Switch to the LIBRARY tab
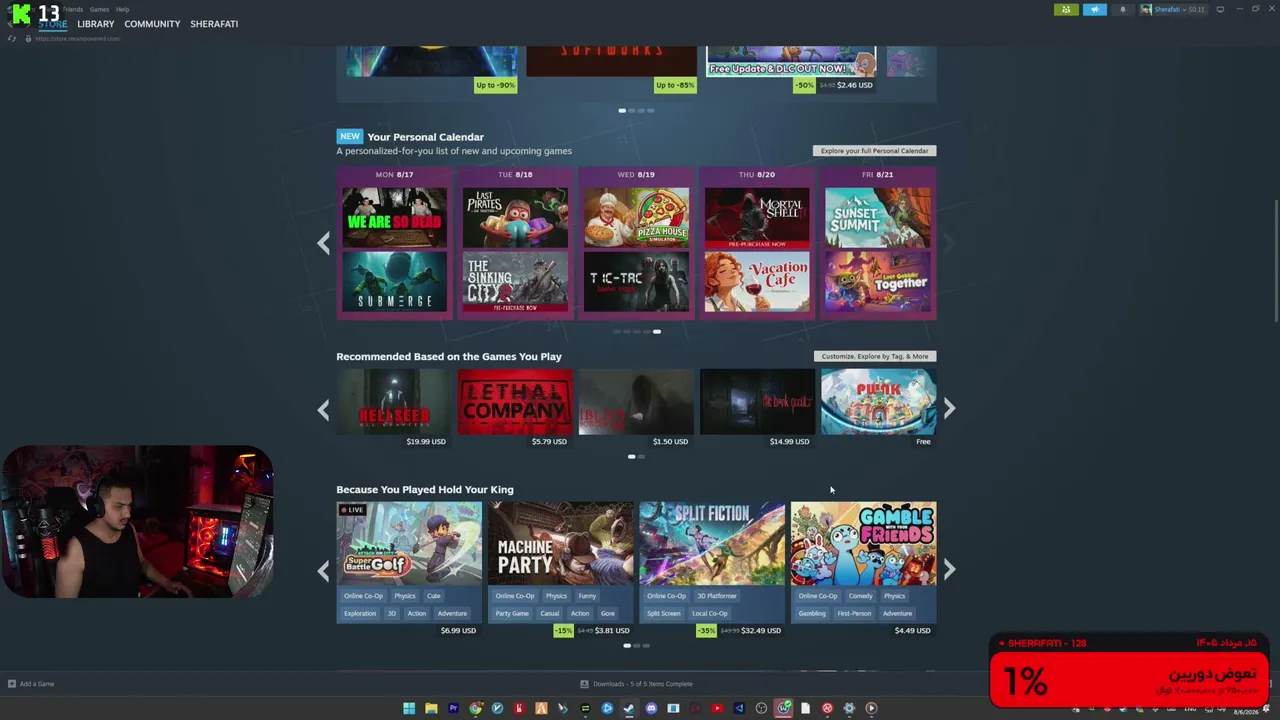The height and width of the screenshot is (720, 1280). 96,24
